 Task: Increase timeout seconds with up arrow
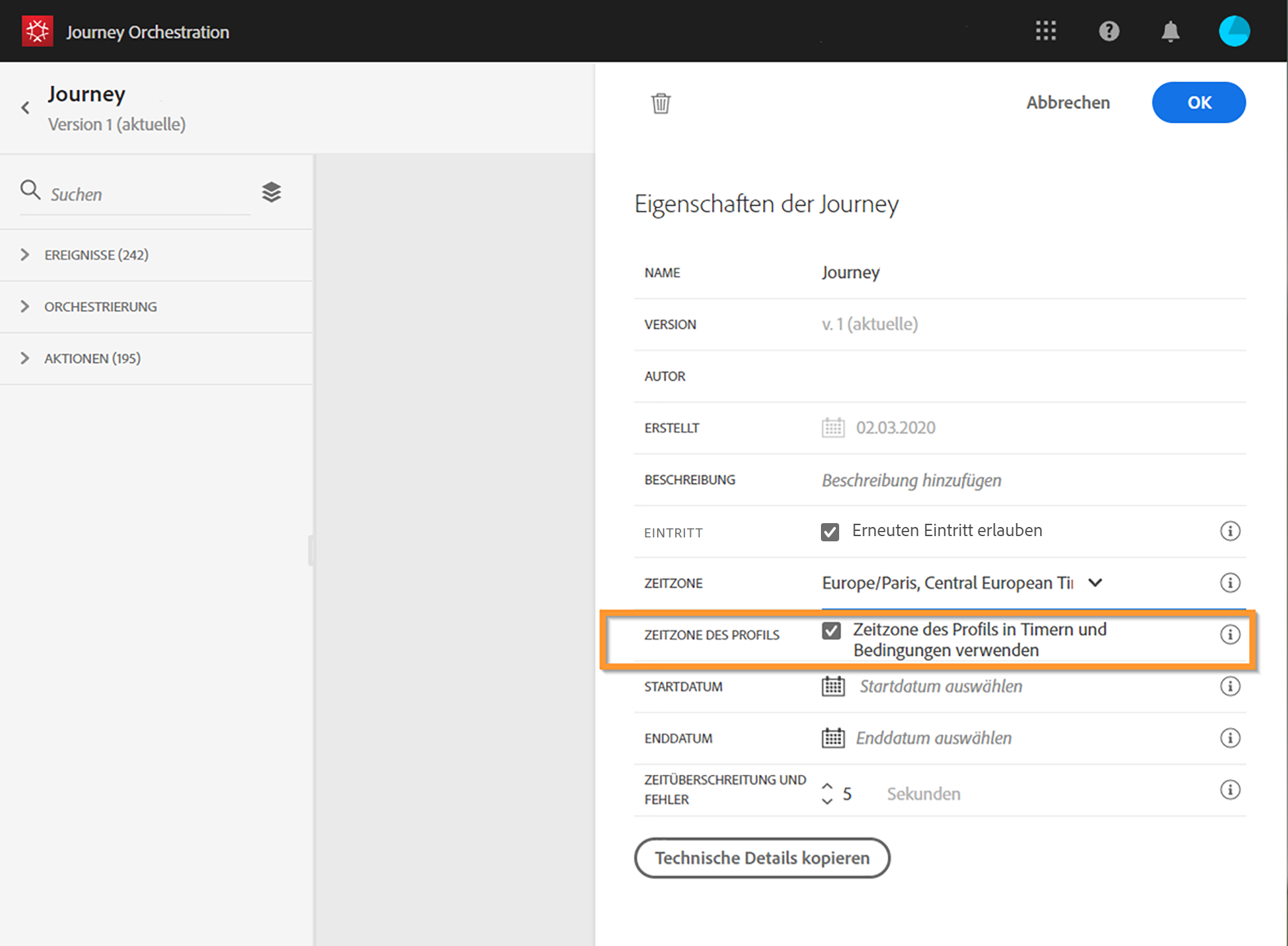point(827,786)
